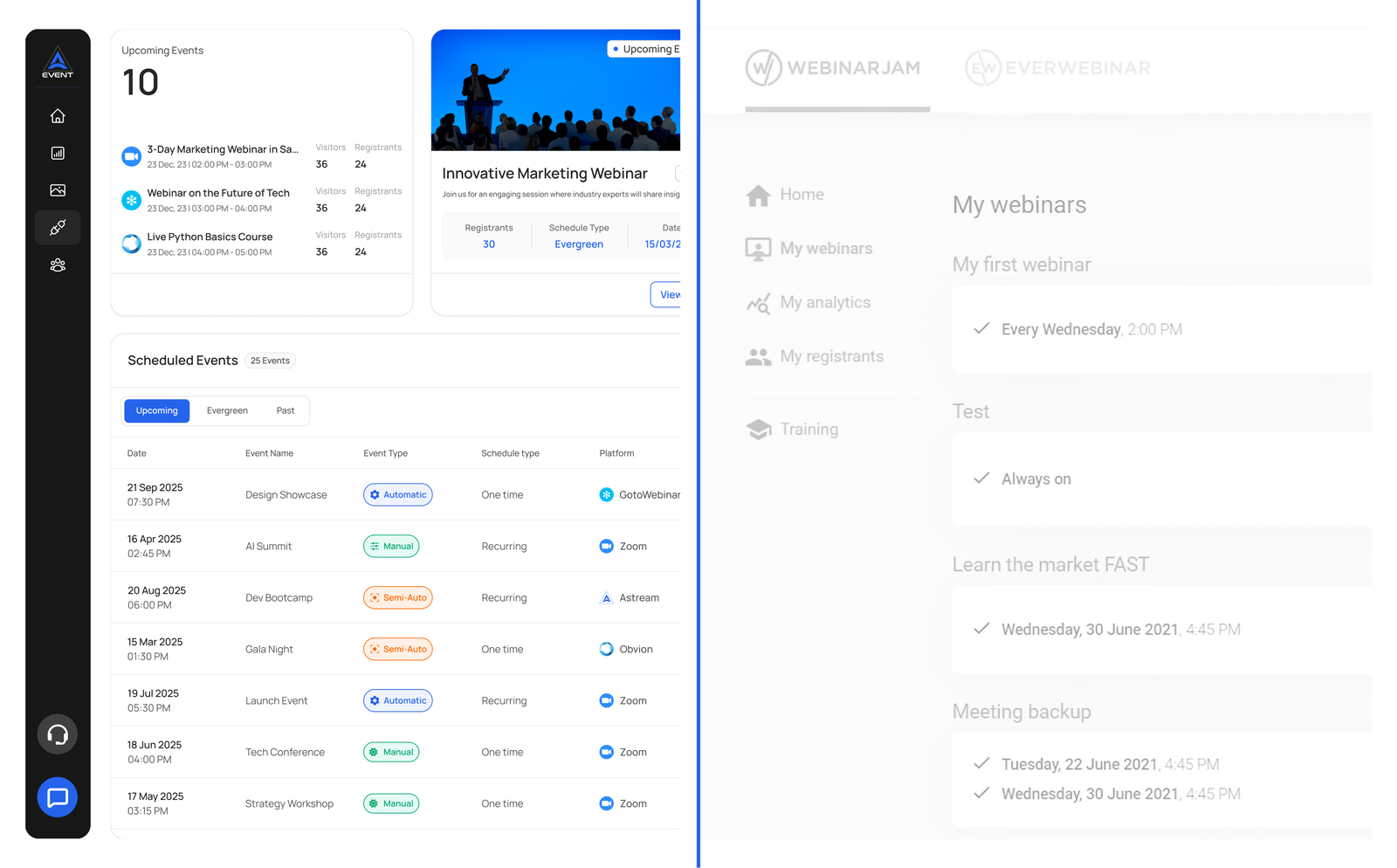1397x868 pixels.
Task: Switch to the Evergreen events tab
Action: [227, 410]
